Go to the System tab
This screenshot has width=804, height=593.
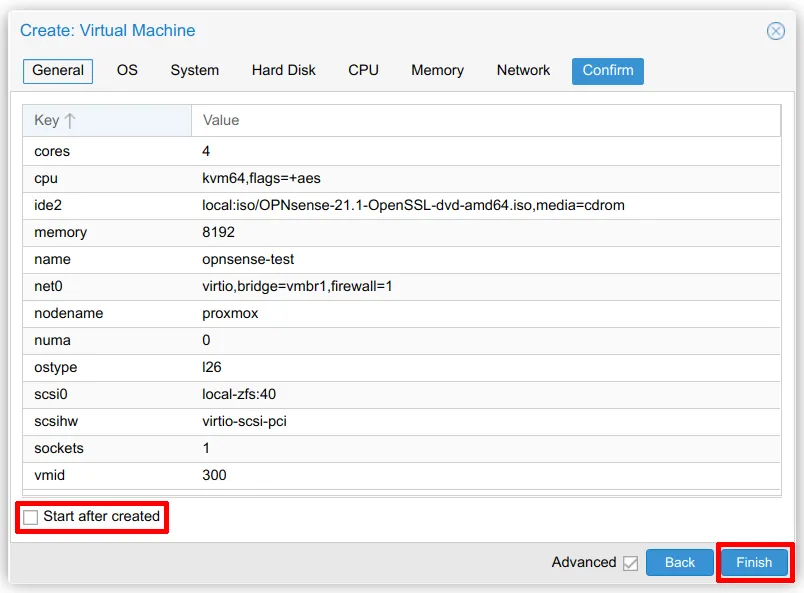point(194,71)
